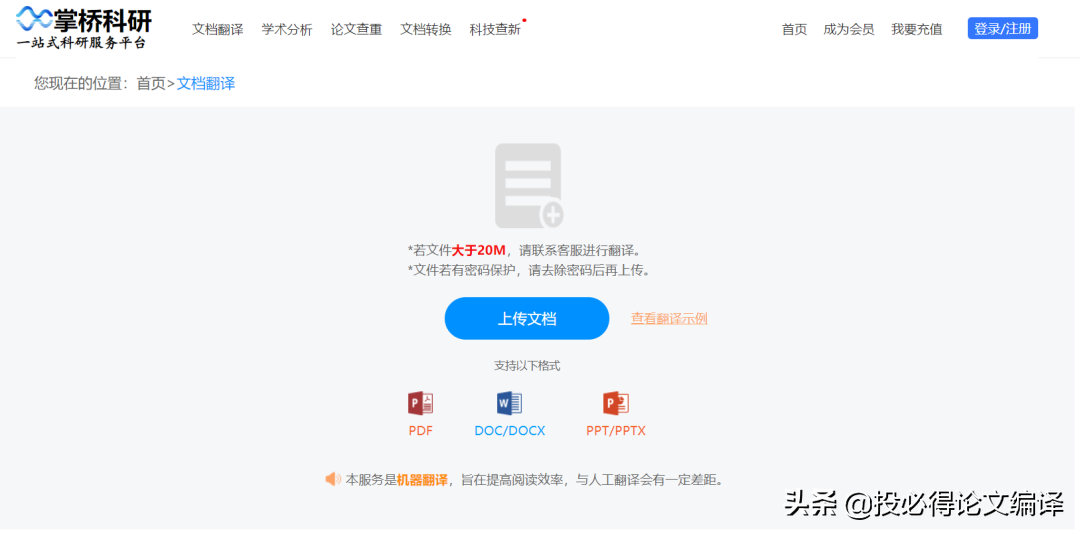Click the Word DOC/DOCX format icon

tap(509, 403)
